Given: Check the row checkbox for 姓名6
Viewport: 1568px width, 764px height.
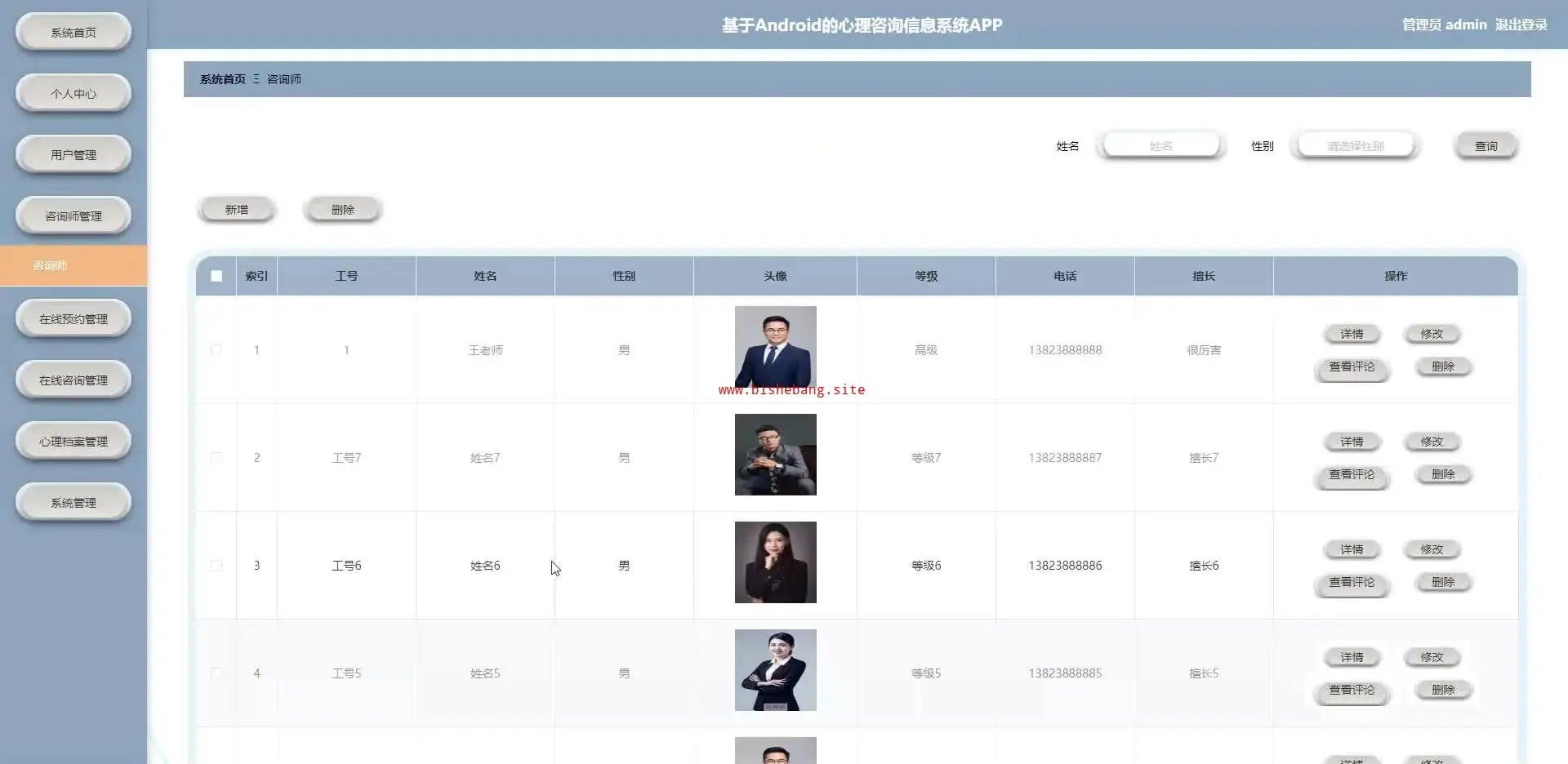Looking at the screenshot, I should 216,566.
